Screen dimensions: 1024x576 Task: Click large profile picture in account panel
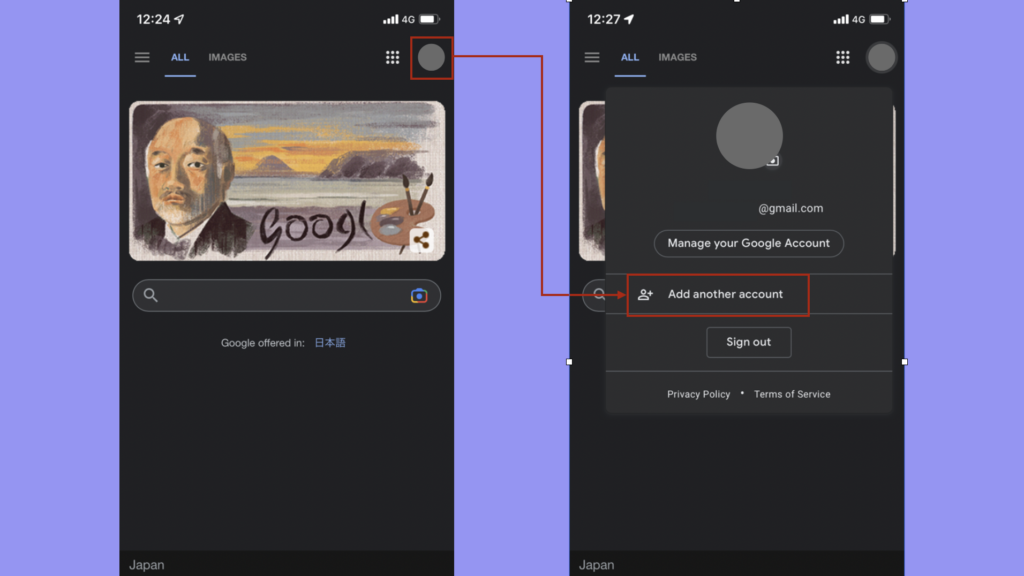[749, 136]
